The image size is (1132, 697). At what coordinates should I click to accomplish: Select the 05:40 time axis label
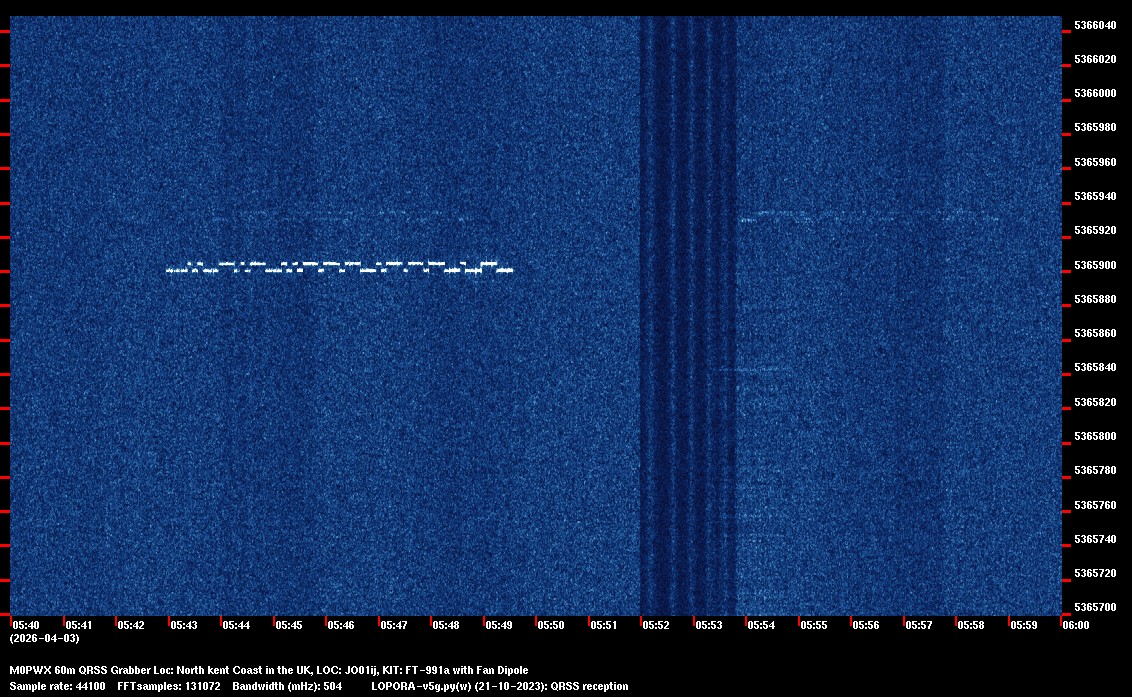tap(26, 625)
